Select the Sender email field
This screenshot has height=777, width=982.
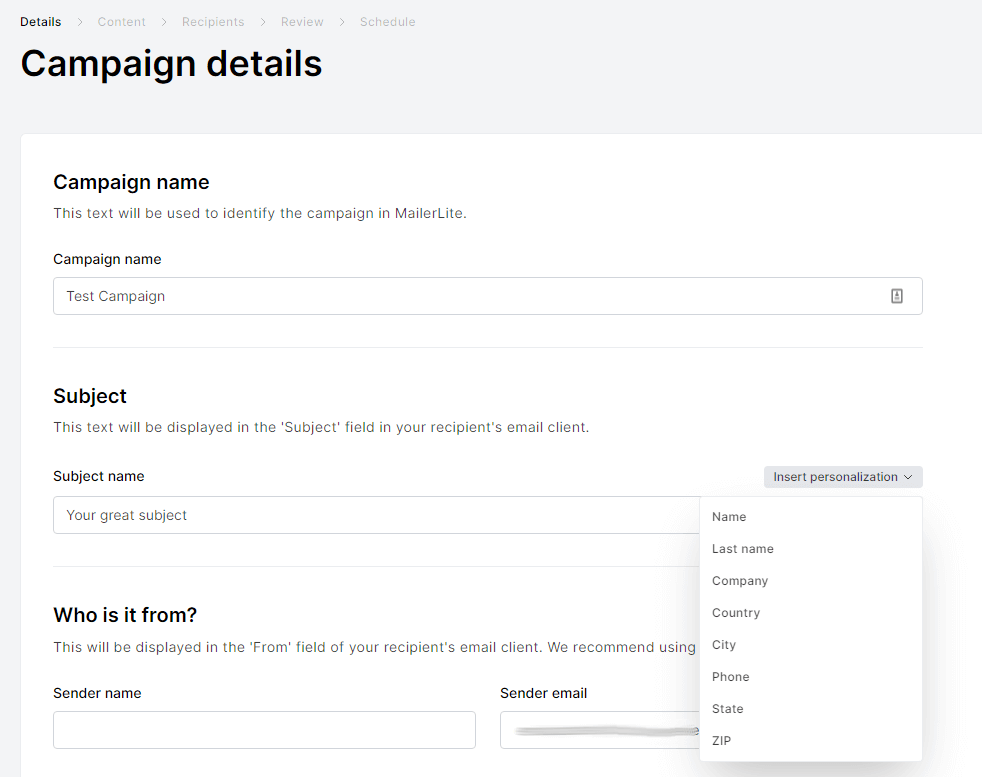[x=600, y=730]
